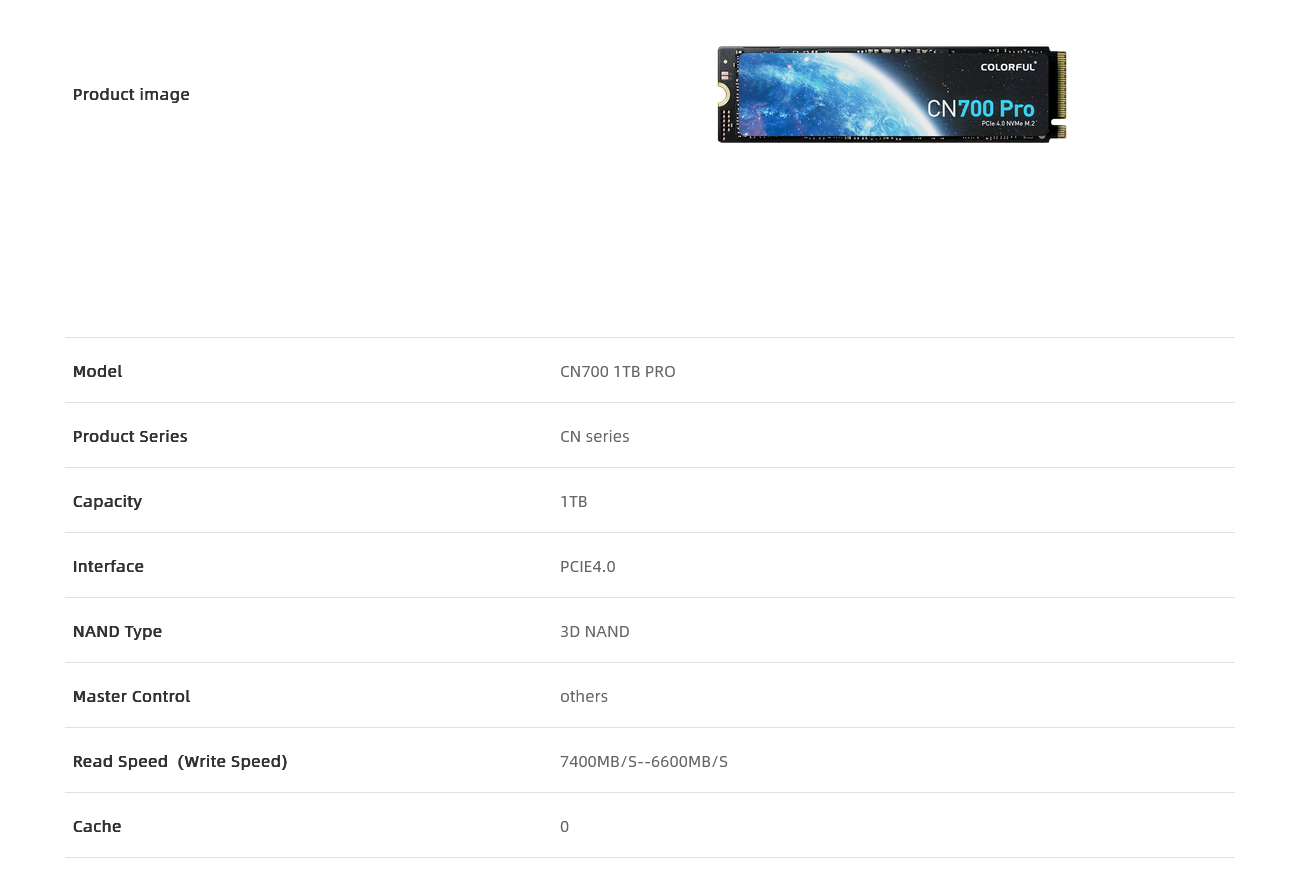Click the others value for Master Control

point(584,696)
